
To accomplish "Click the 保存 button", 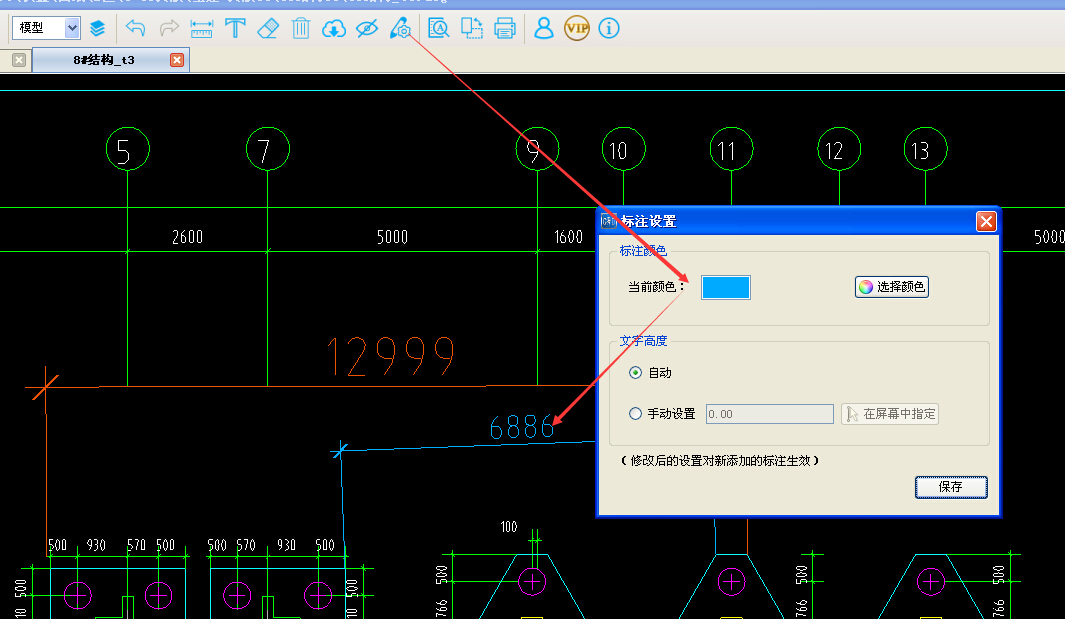I will (x=951, y=487).
